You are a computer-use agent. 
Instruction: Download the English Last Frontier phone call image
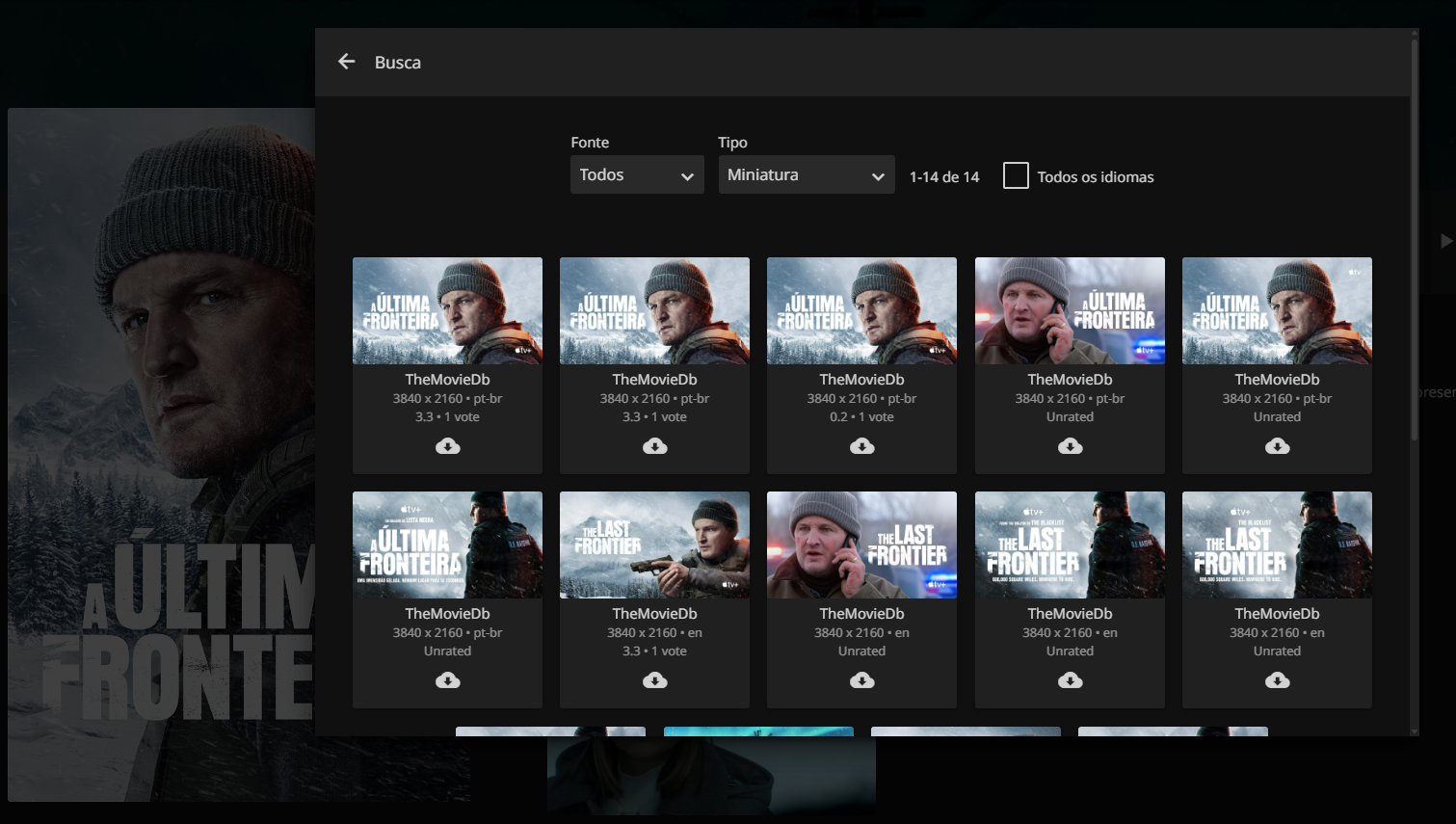[x=861, y=680]
